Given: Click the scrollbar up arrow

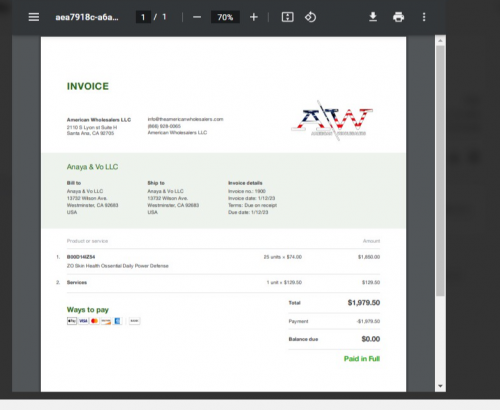Looking at the screenshot, I should pos(440,41).
